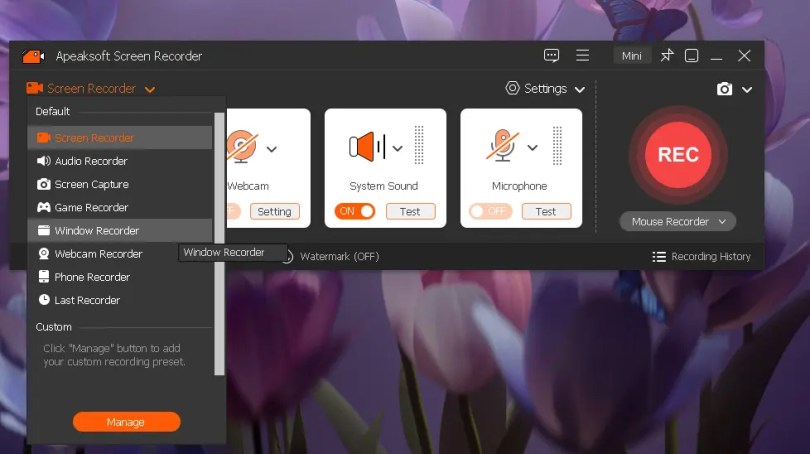The height and width of the screenshot is (454, 810).
Task: Select Game Recorder from the list
Action: (x=120, y=208)
